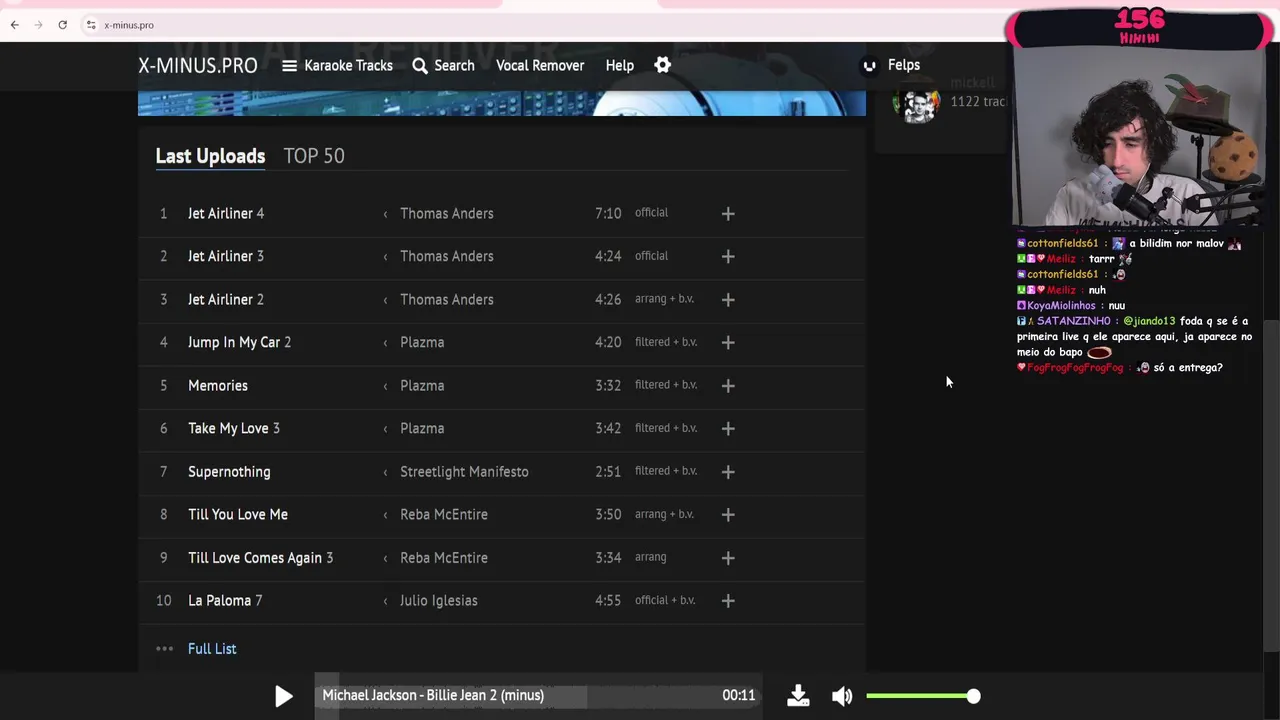Image resolution: width=1280 pixels, height=720 pixels.
Task: Expand chevron before Thomas Anders row 3
Action: pyautogui.click(x=385, y=299)
